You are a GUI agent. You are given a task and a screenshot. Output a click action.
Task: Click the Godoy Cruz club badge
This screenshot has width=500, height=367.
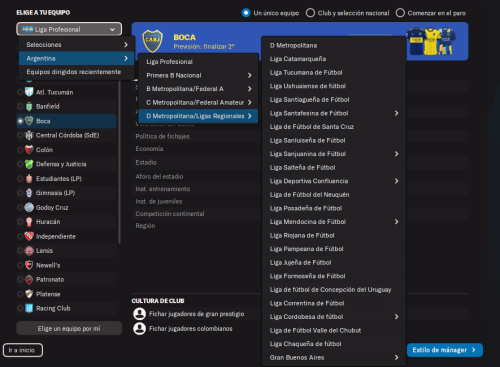coord(29,207)
